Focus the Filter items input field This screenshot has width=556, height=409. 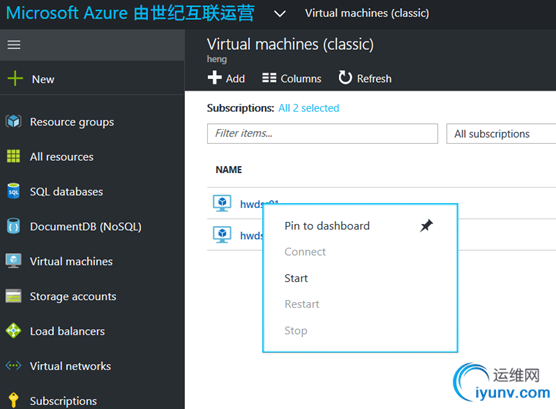coord(322,133)
